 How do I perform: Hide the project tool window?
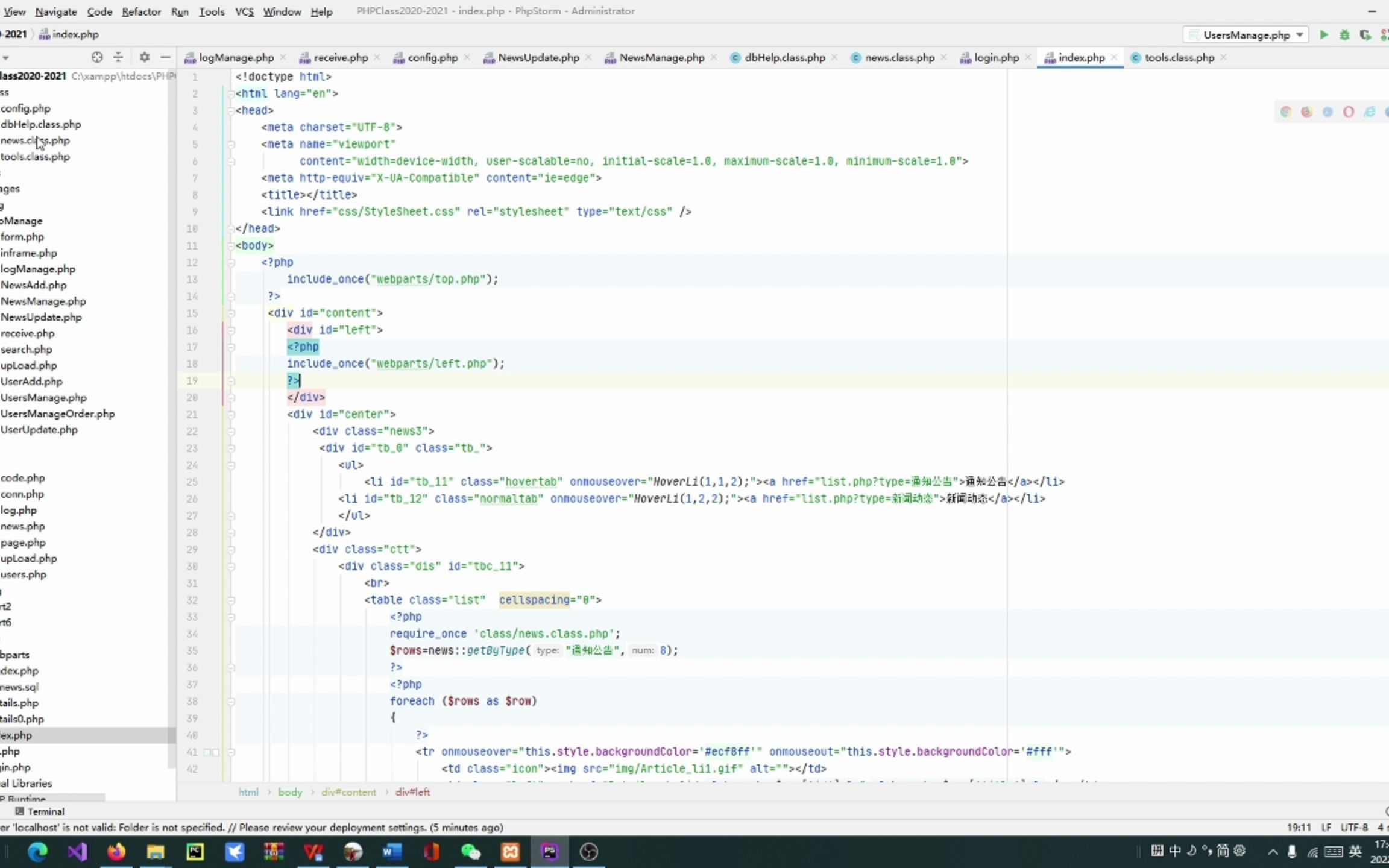click(x=165, y=57)
